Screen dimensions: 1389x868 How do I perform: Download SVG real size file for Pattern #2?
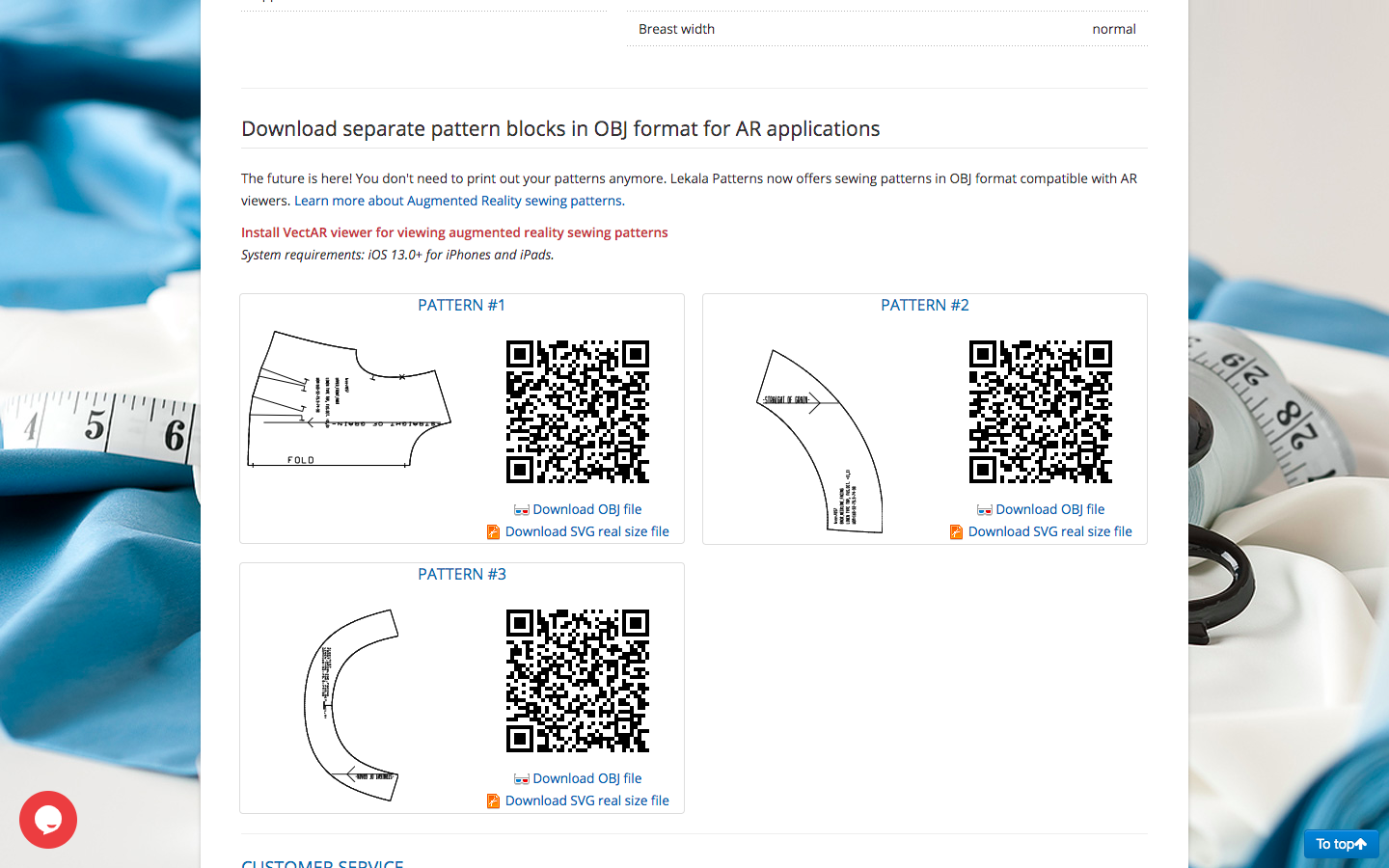pos(1049,531)
